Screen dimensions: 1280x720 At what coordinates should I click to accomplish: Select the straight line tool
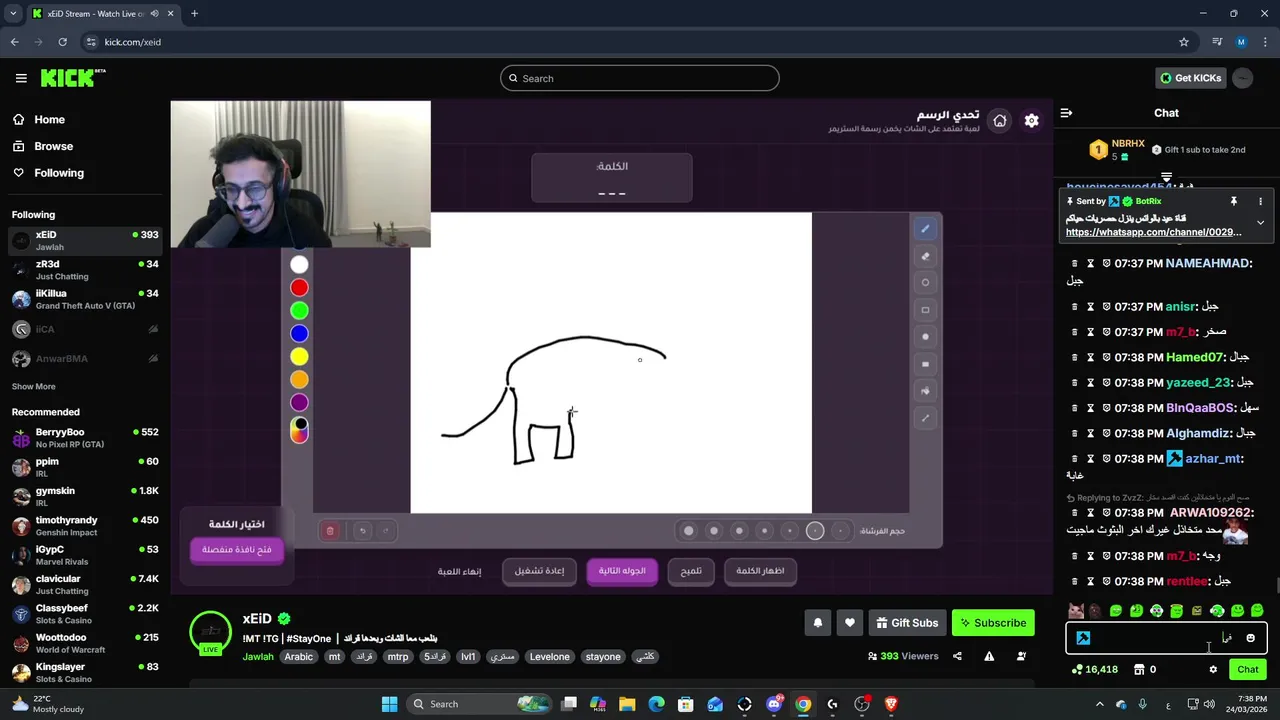click(x=925, y=418)
